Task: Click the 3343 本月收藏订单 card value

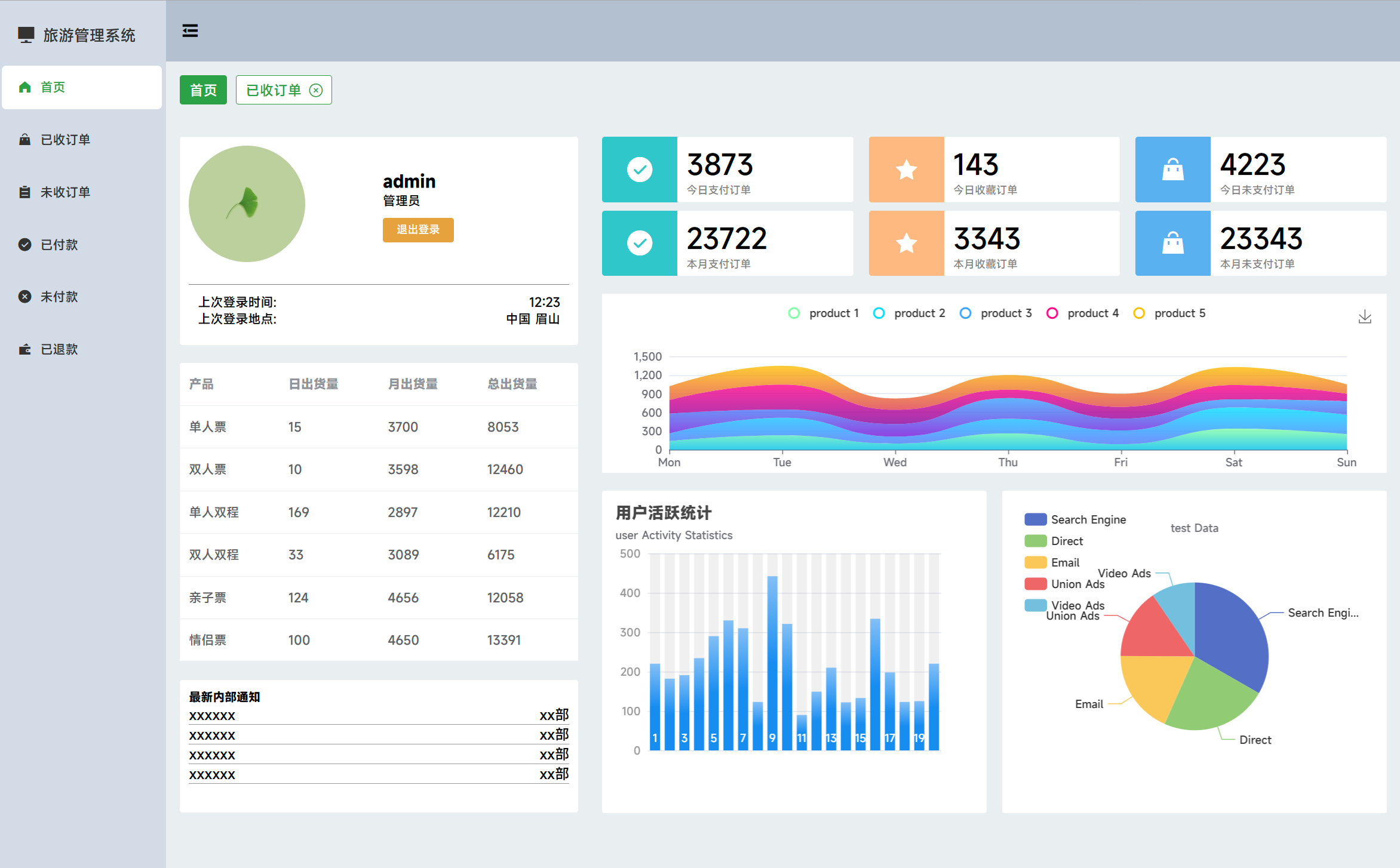Action: (987, 239)
